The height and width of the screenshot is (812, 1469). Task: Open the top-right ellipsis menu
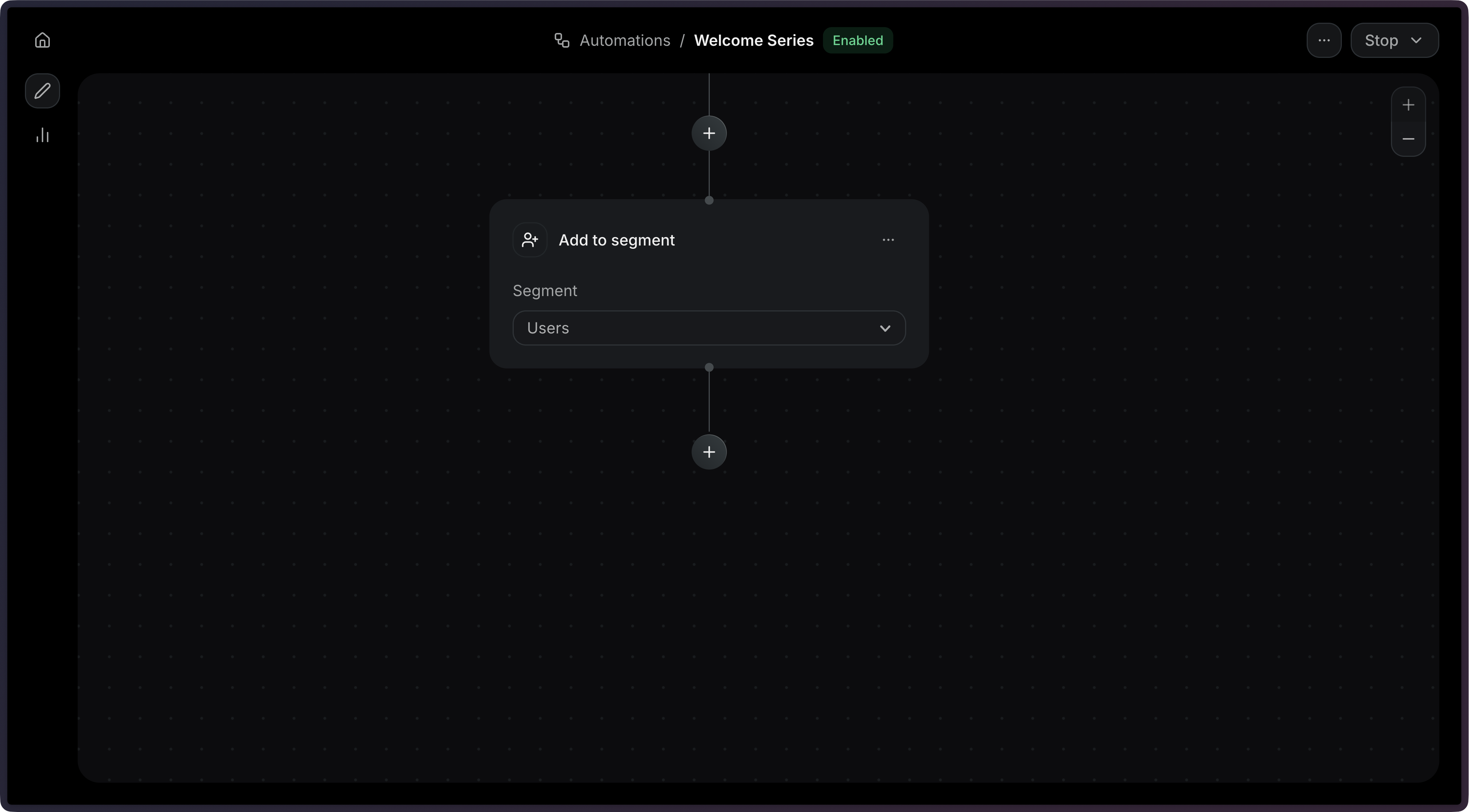1324,40
